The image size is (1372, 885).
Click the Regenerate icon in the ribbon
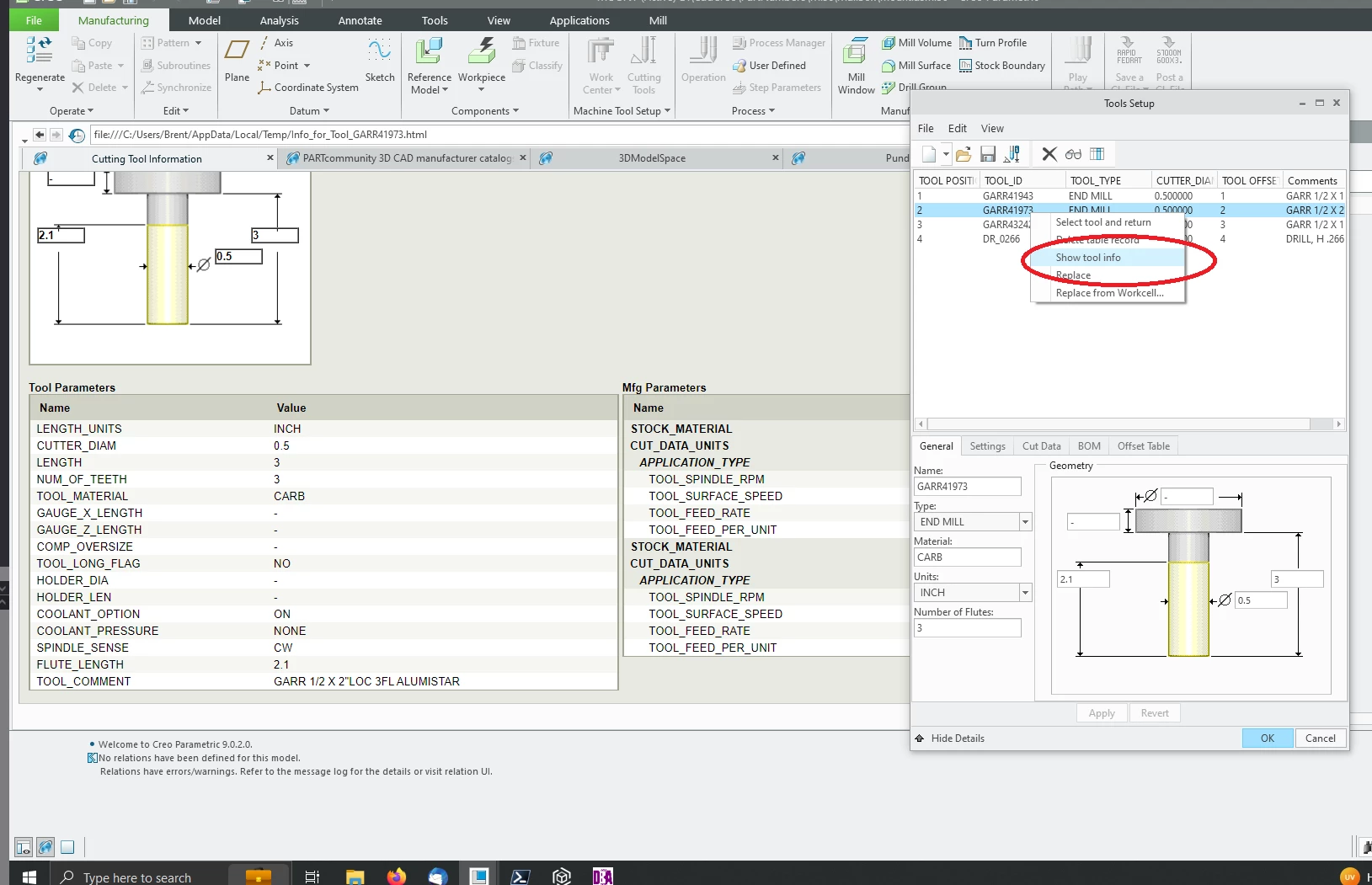[x=39, y=51]
